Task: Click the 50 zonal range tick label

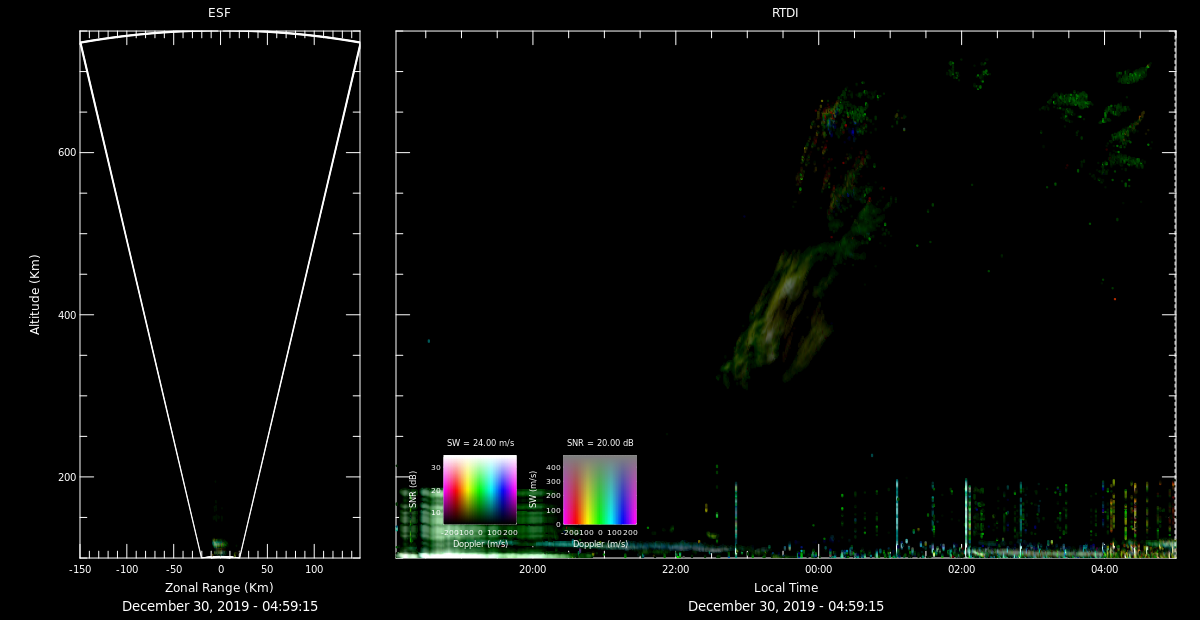Action: tap(267, 569)
